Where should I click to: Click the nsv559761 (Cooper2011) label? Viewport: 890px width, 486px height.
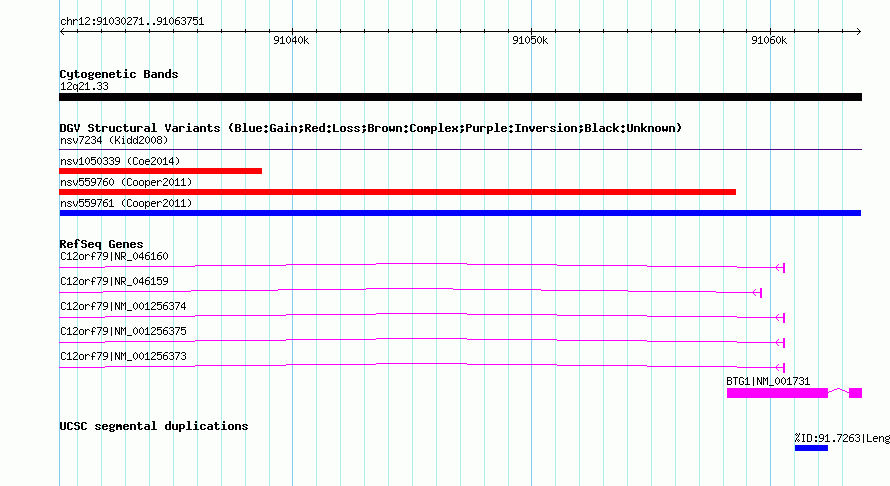tap(126, 203)
